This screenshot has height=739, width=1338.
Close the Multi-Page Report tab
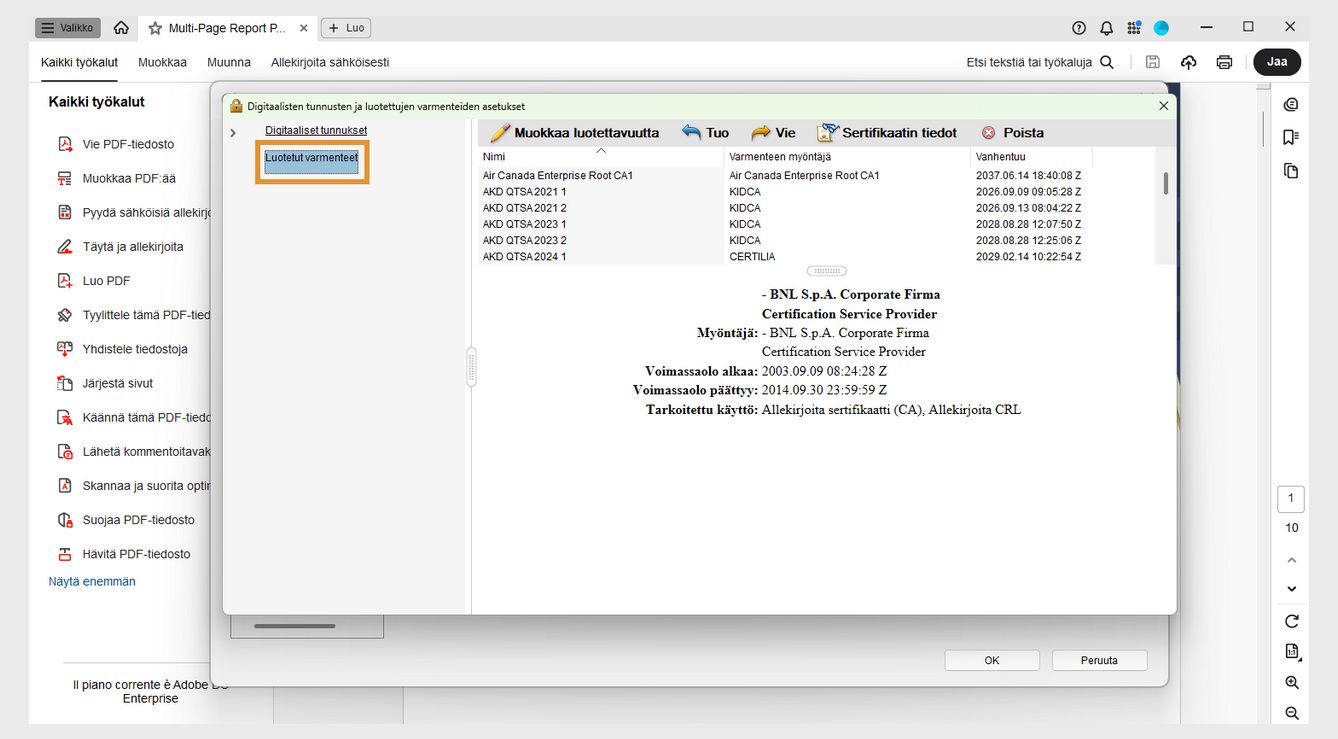[304, 28]
